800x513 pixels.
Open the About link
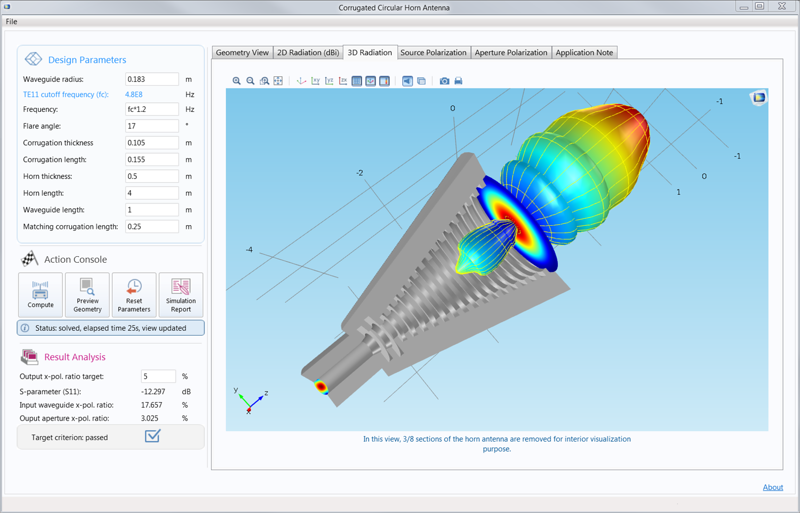[x=773, y=488]
